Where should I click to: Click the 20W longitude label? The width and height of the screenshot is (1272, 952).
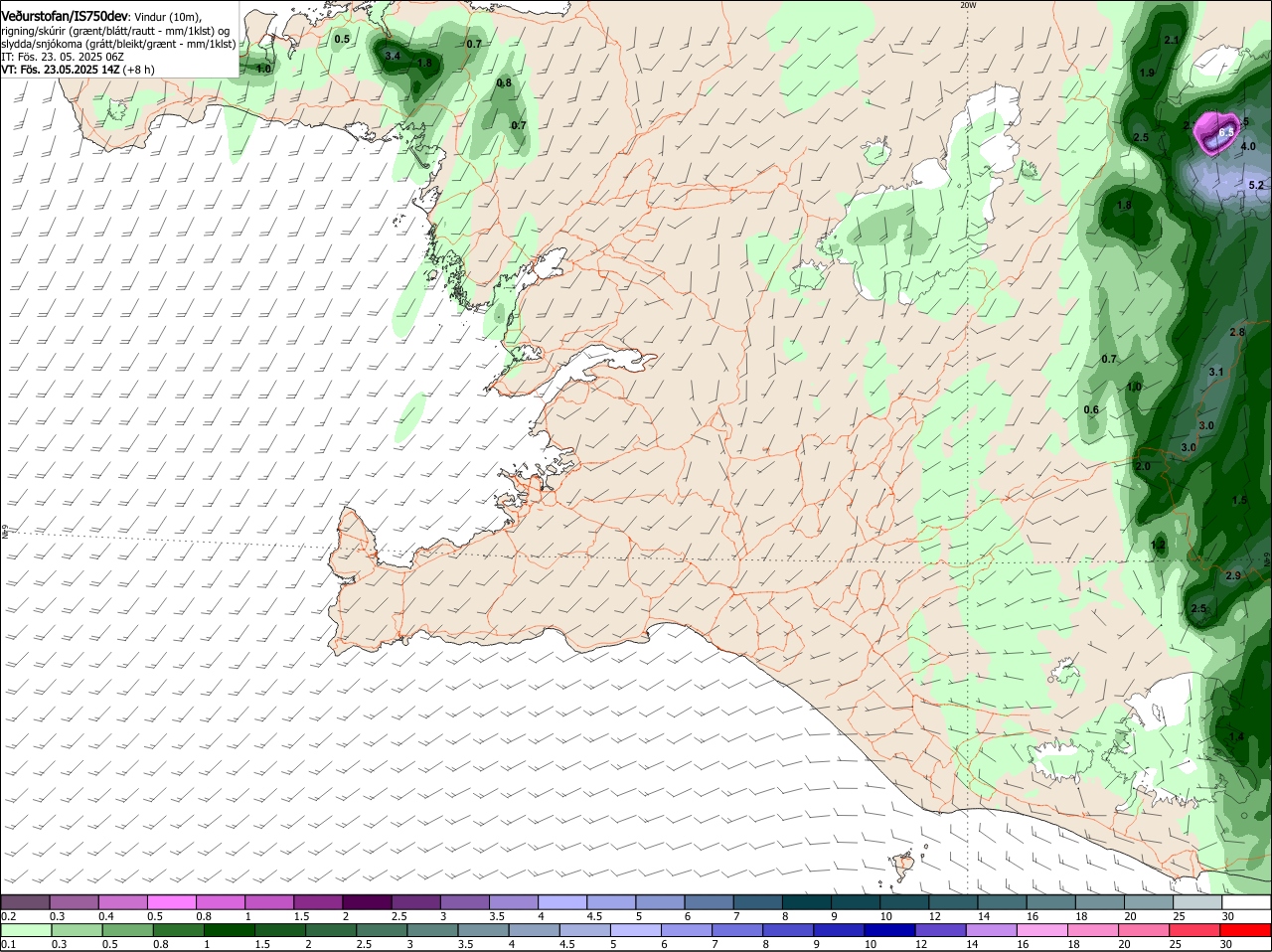click(x=968, y=5)
